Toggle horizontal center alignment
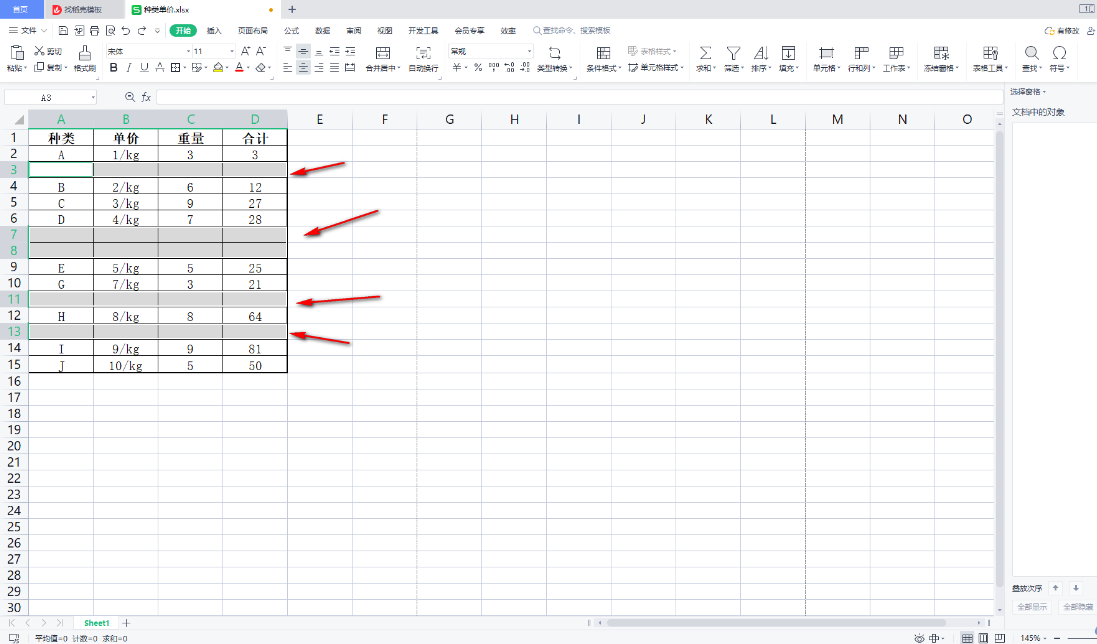This screenshot has width=1097, height=644. 303,68
